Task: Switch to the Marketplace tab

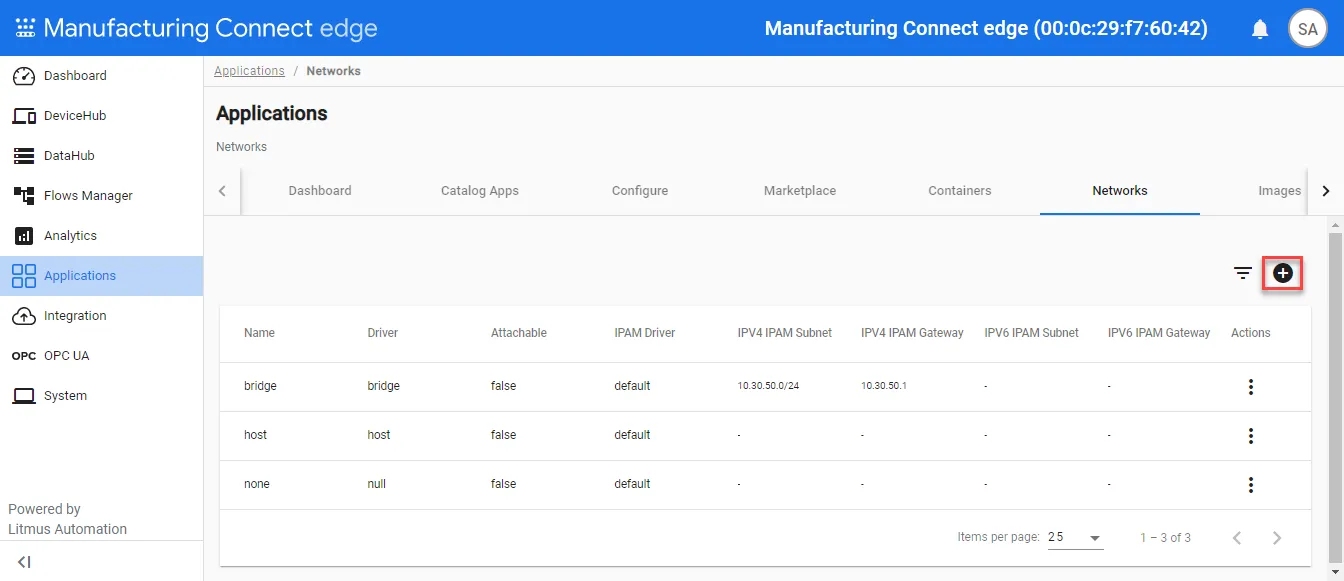Action: (x=800, y=191)
